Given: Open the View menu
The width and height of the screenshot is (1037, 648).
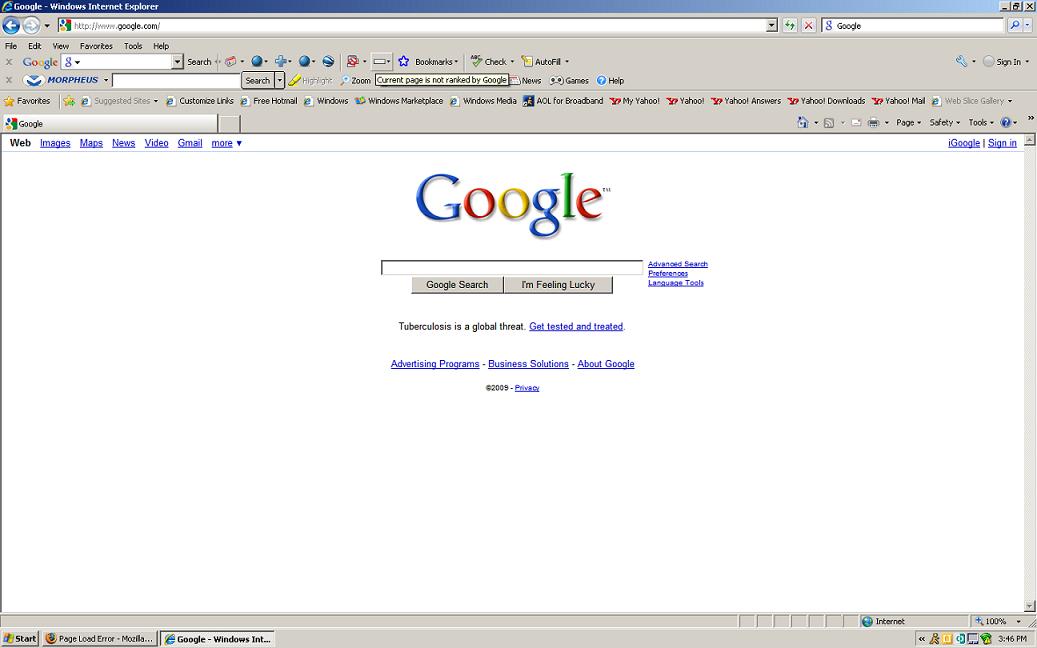Looking at the screenshot, I should click(x=61, y=46).
